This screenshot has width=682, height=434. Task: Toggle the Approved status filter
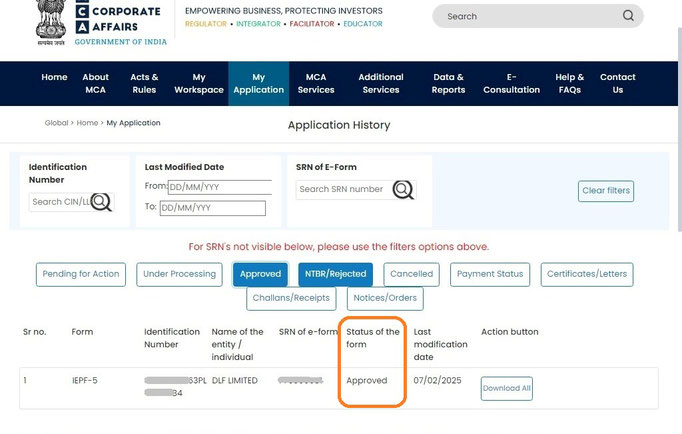[260, 274]
